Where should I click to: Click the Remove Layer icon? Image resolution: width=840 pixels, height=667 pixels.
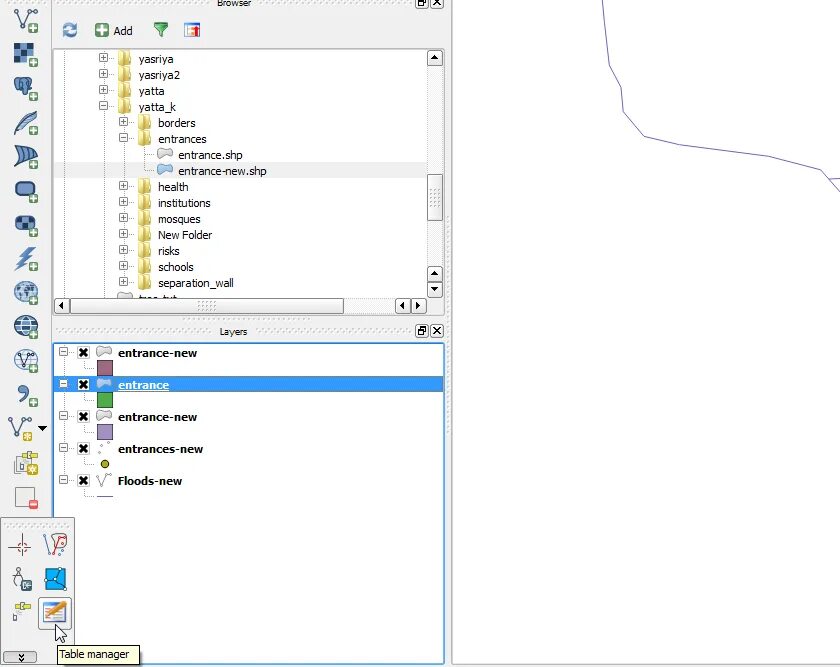pos(25,497)
